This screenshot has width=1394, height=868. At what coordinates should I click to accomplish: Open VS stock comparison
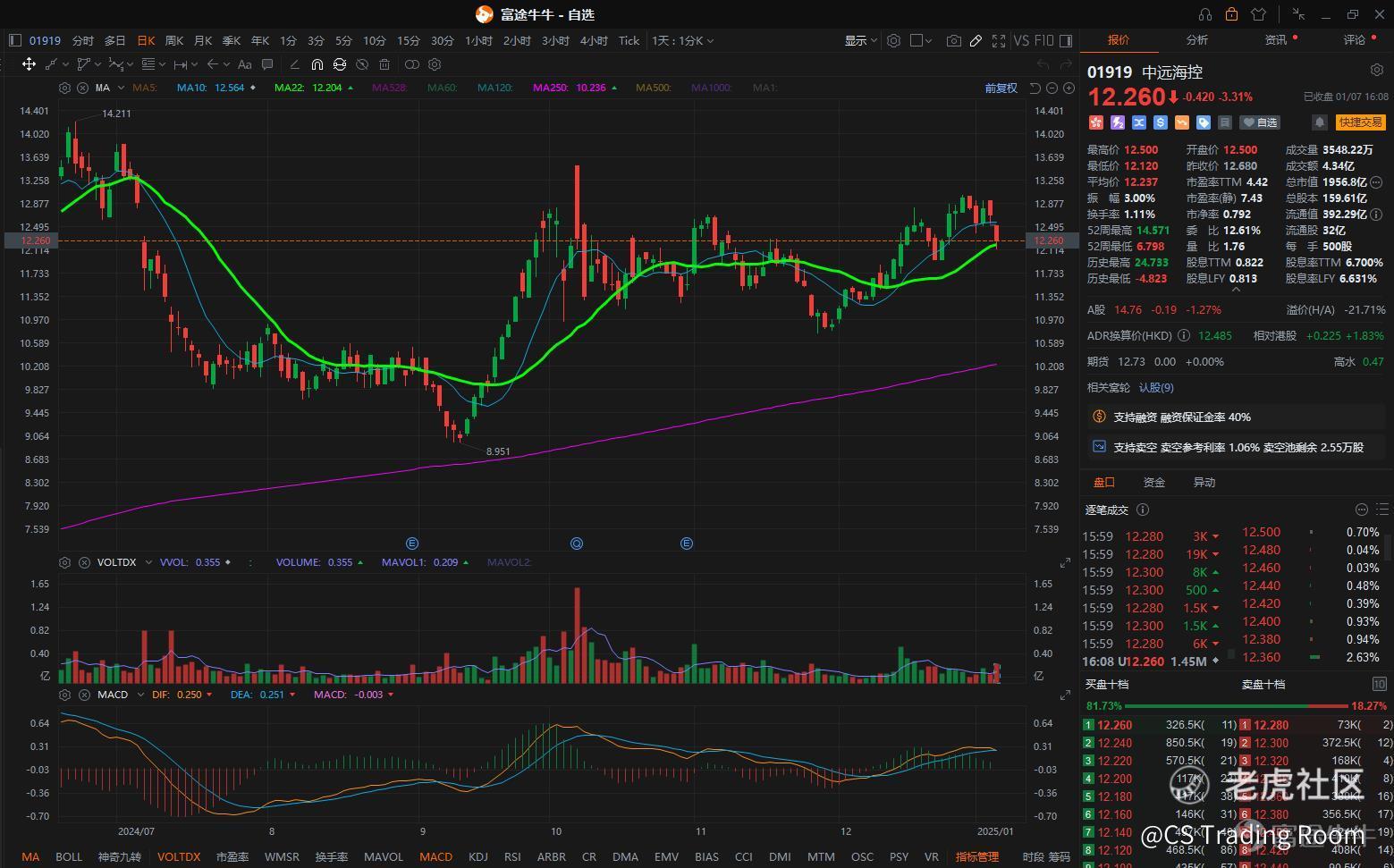coord(1021,40)
